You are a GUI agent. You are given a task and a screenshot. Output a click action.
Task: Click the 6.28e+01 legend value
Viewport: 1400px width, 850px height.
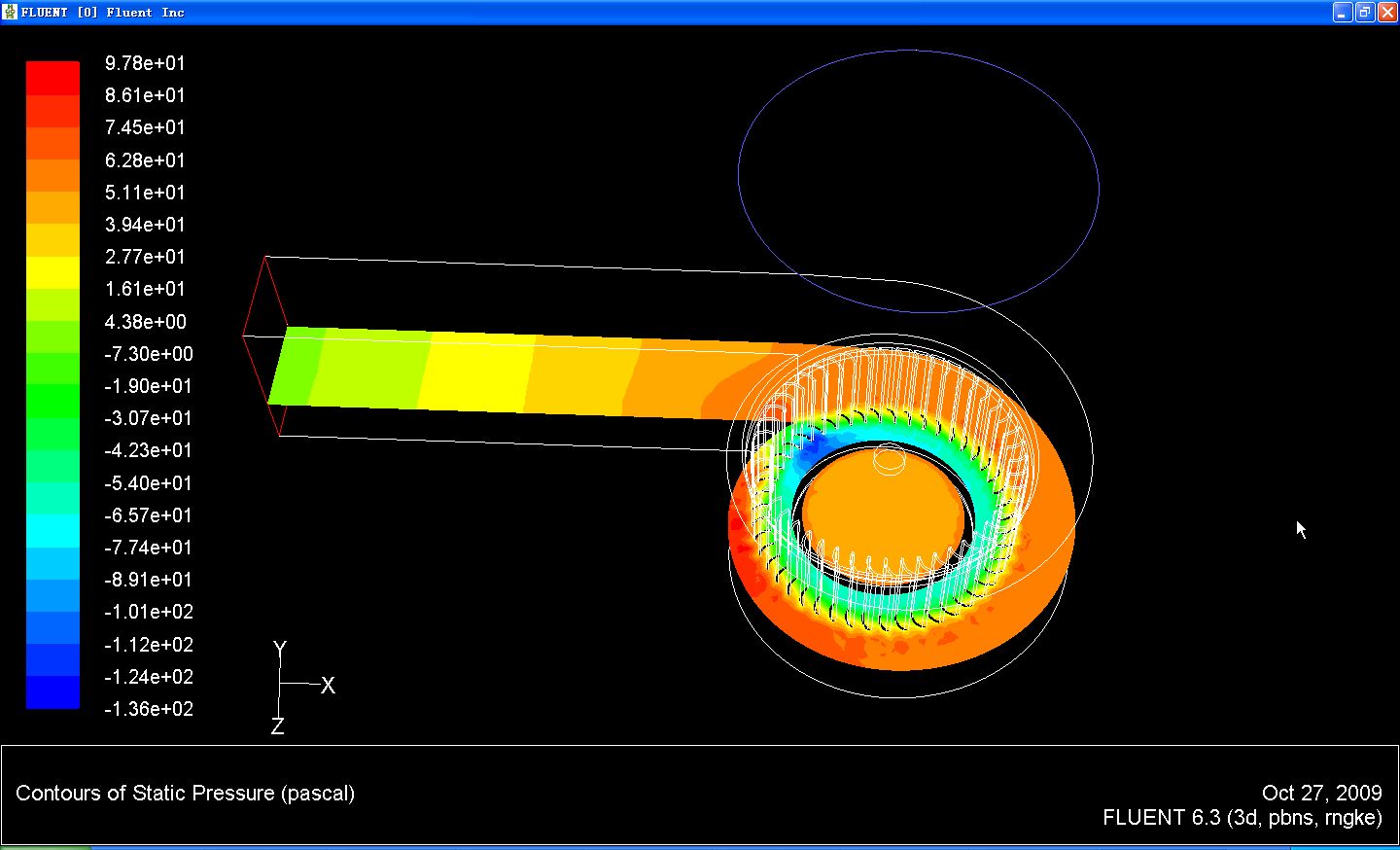coord(145,160)
